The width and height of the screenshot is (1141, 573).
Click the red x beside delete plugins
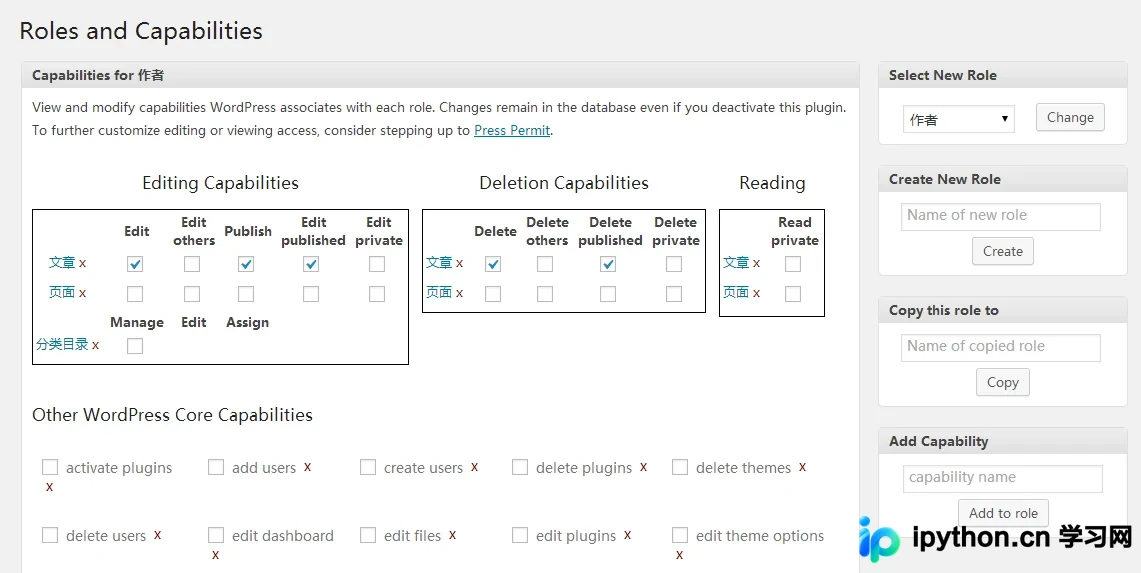[643, 467]
